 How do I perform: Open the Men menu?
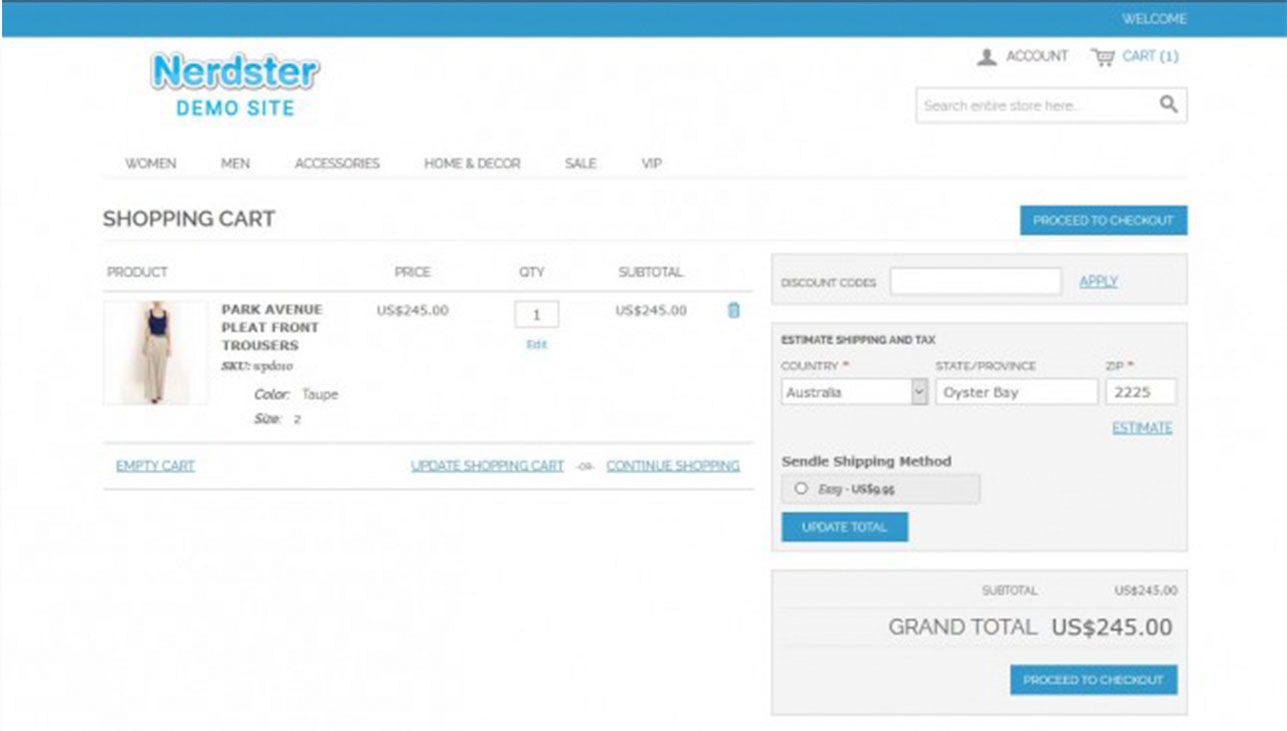[235, 164]
